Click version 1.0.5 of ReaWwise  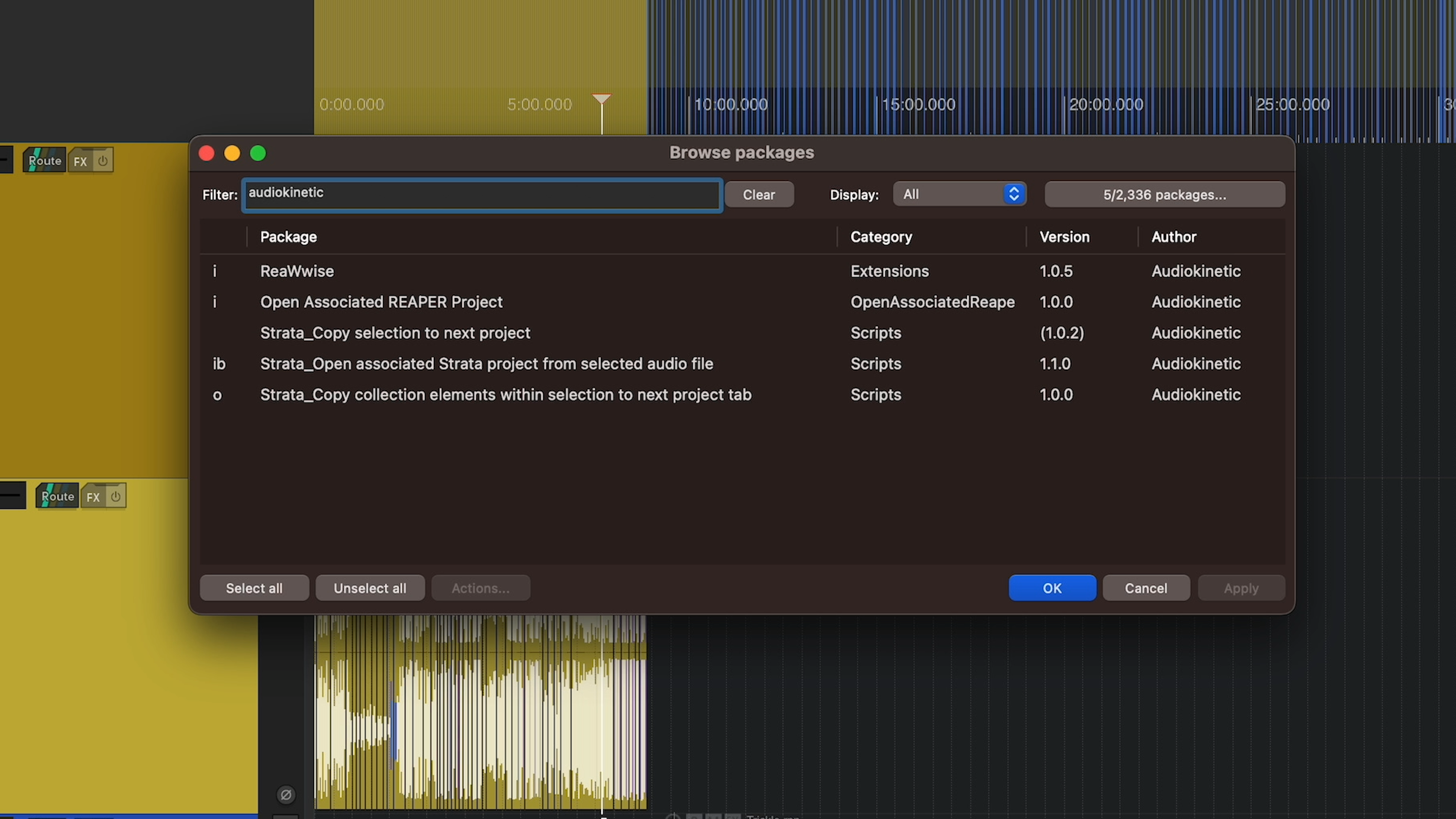1056,271
